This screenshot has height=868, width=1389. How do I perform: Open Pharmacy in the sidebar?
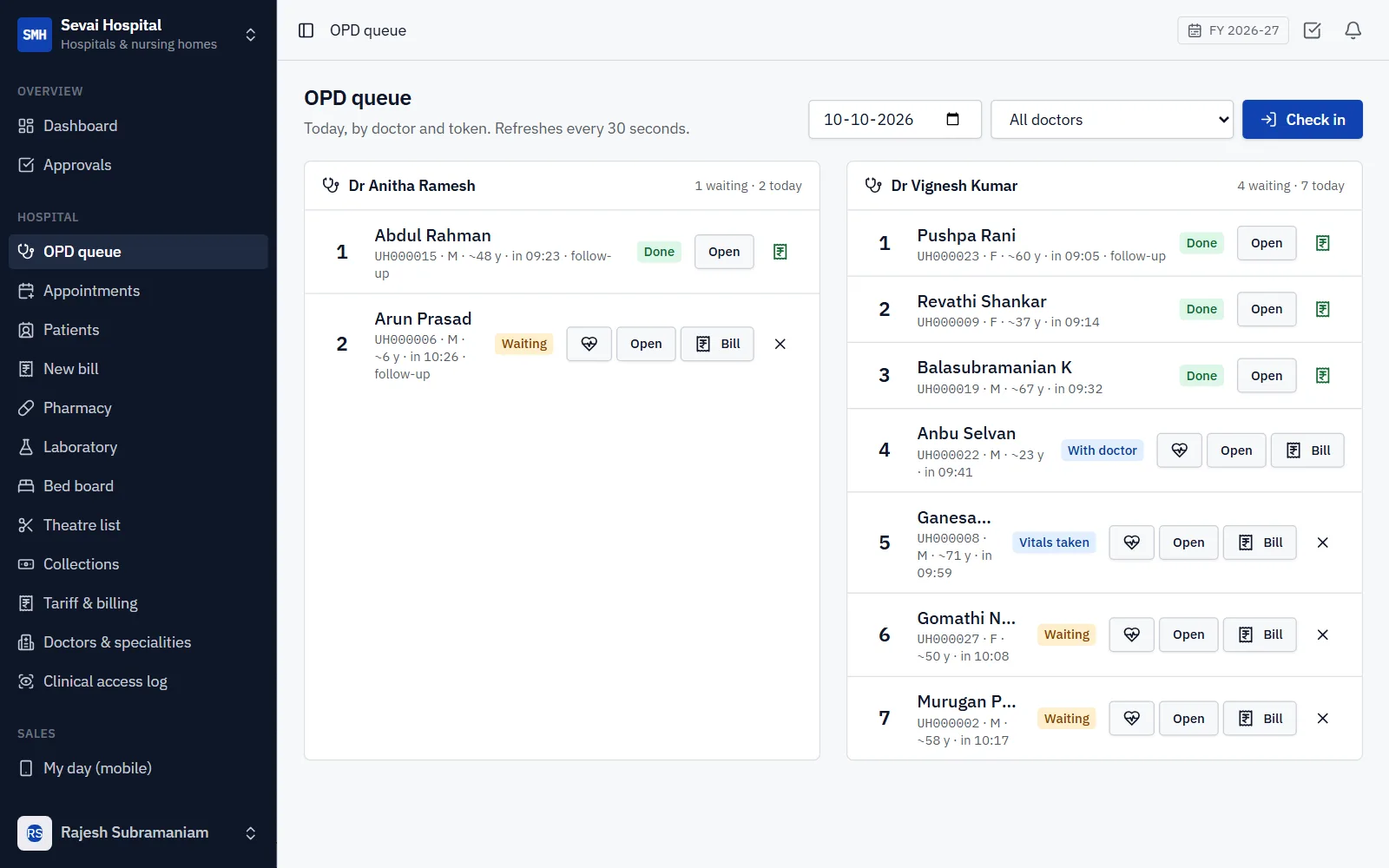[139, 408]
